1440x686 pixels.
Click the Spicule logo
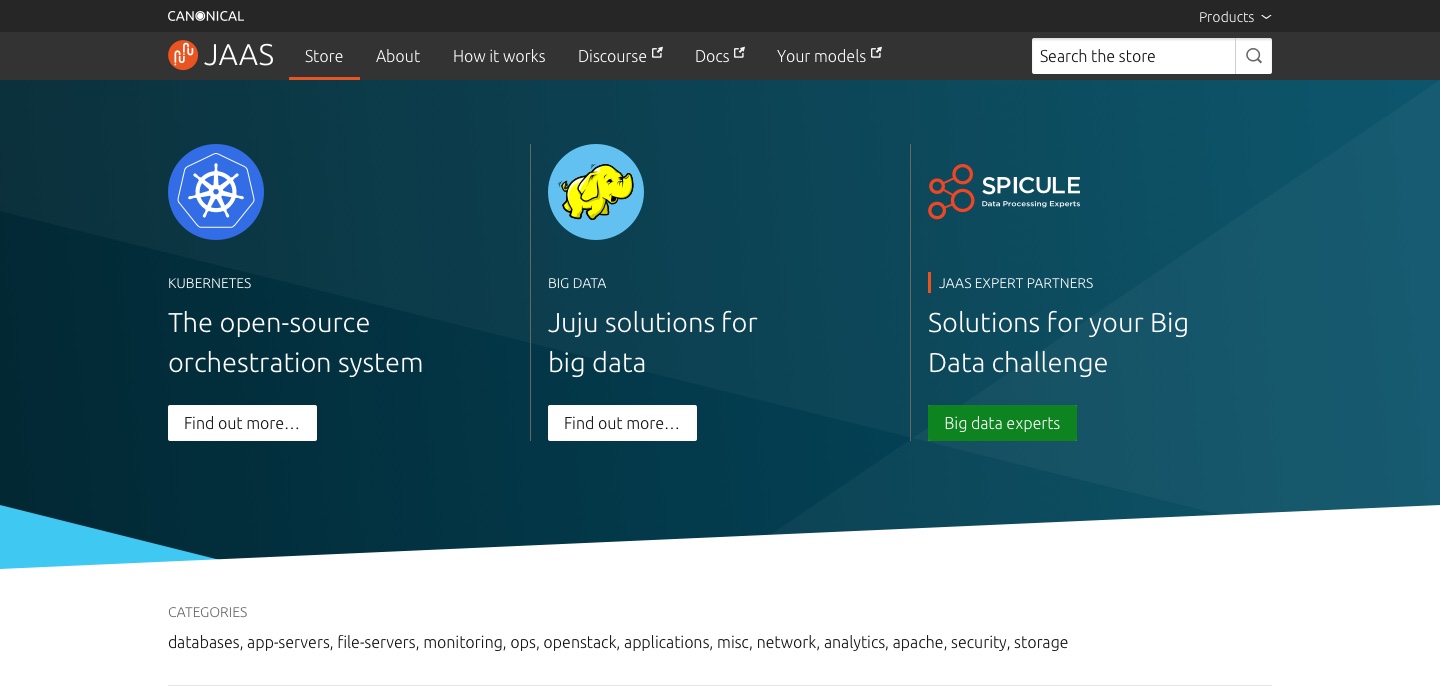coord(1004,191)
